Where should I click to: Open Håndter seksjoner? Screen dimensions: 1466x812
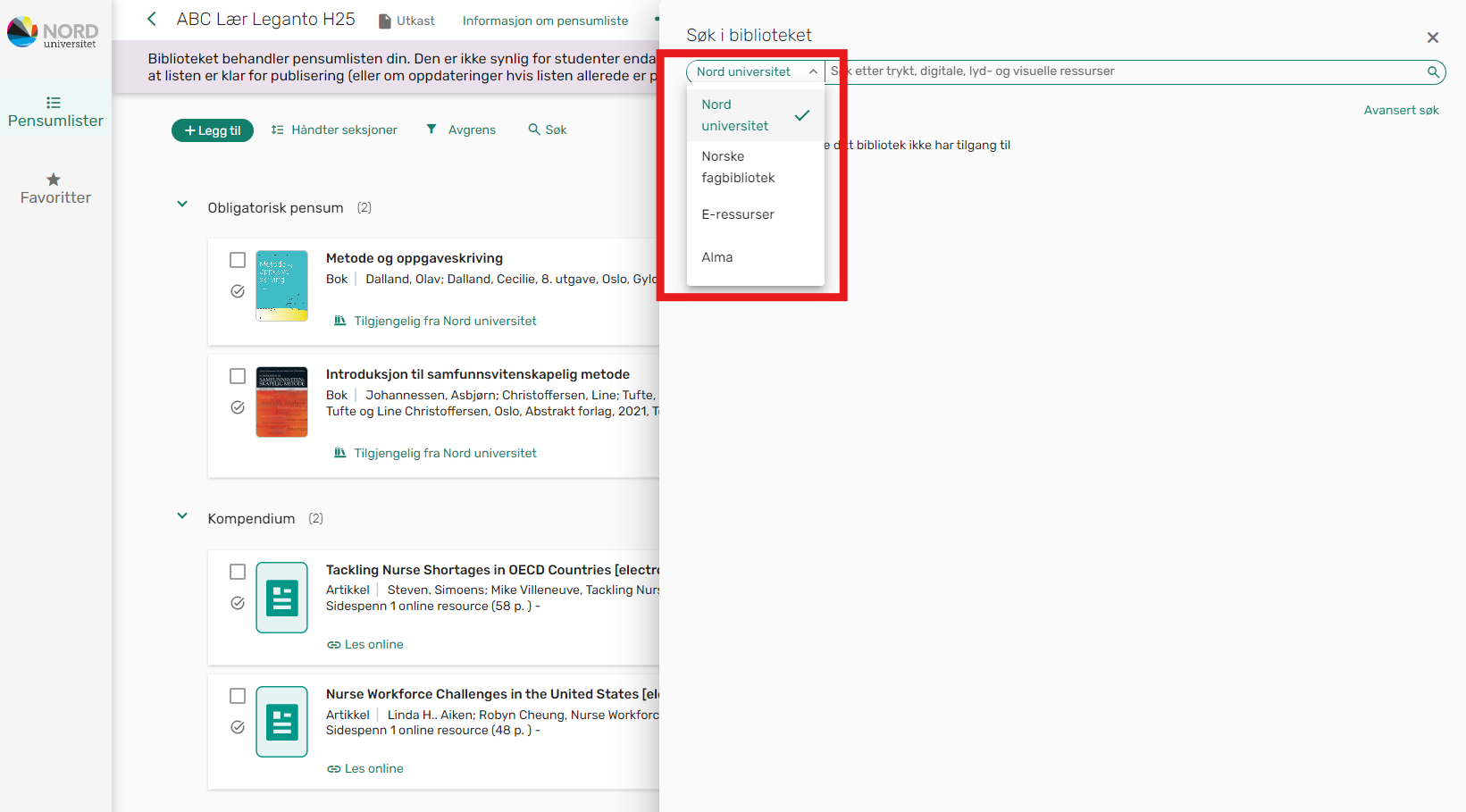click(334, 130)
